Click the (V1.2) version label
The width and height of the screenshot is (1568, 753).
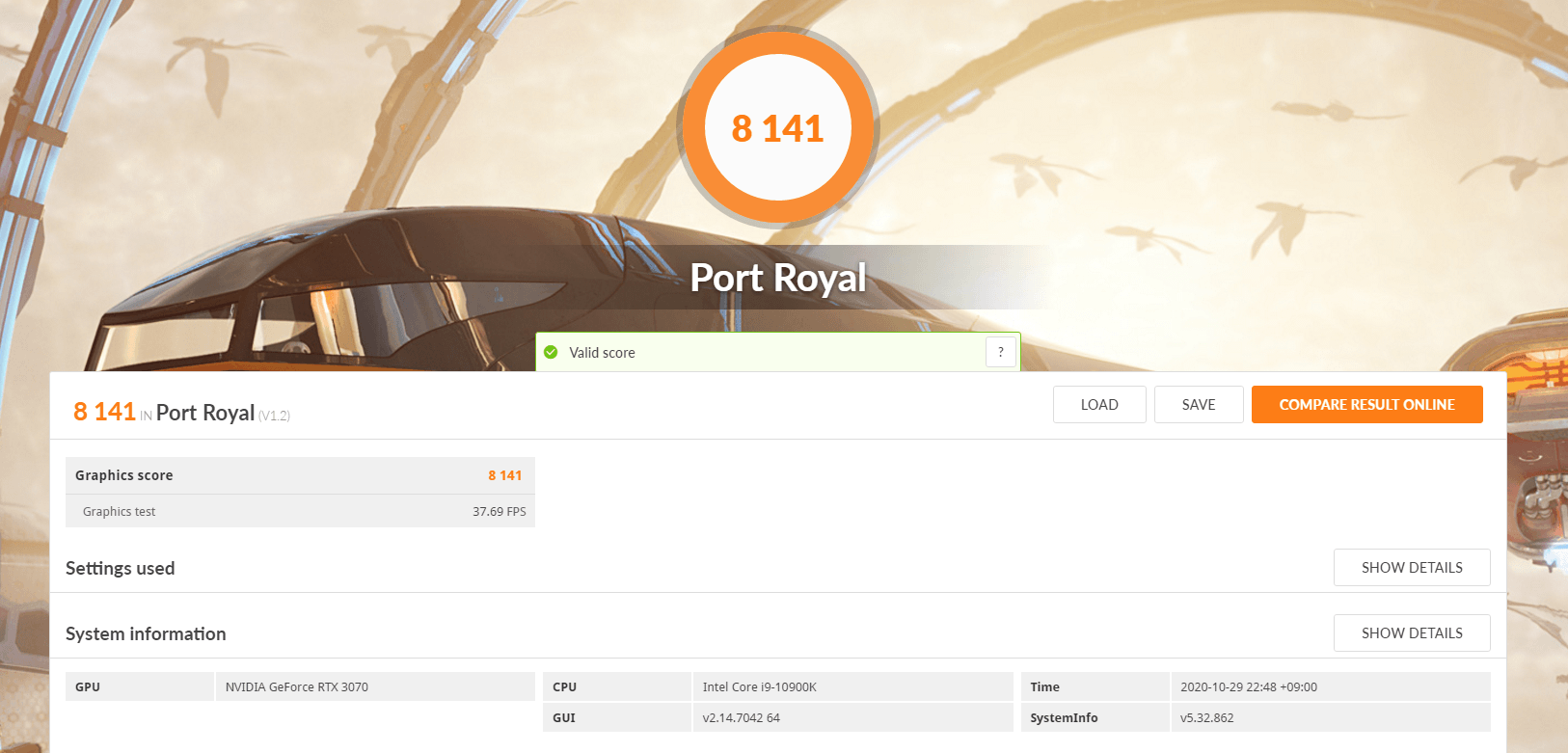tap(275, 416)
